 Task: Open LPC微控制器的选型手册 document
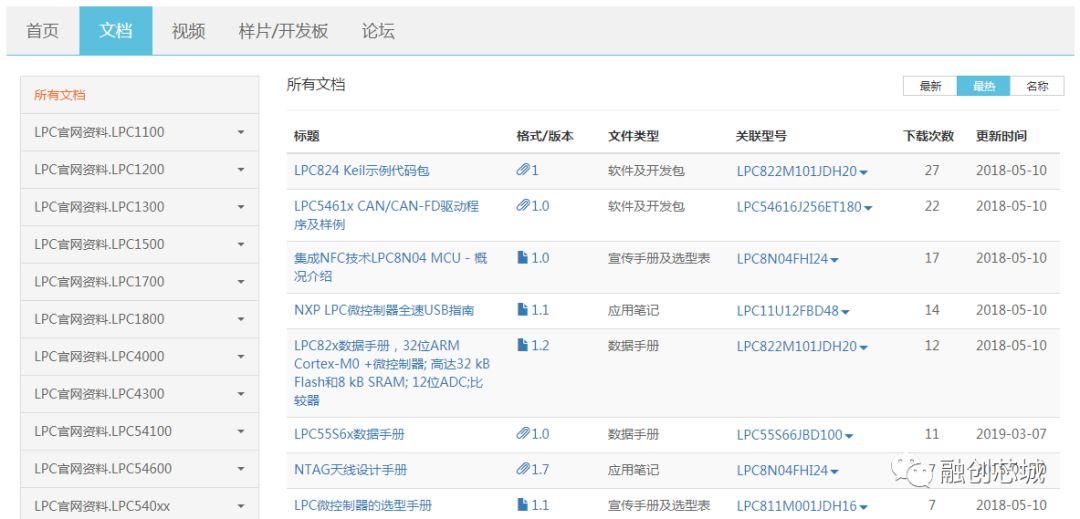363,505
